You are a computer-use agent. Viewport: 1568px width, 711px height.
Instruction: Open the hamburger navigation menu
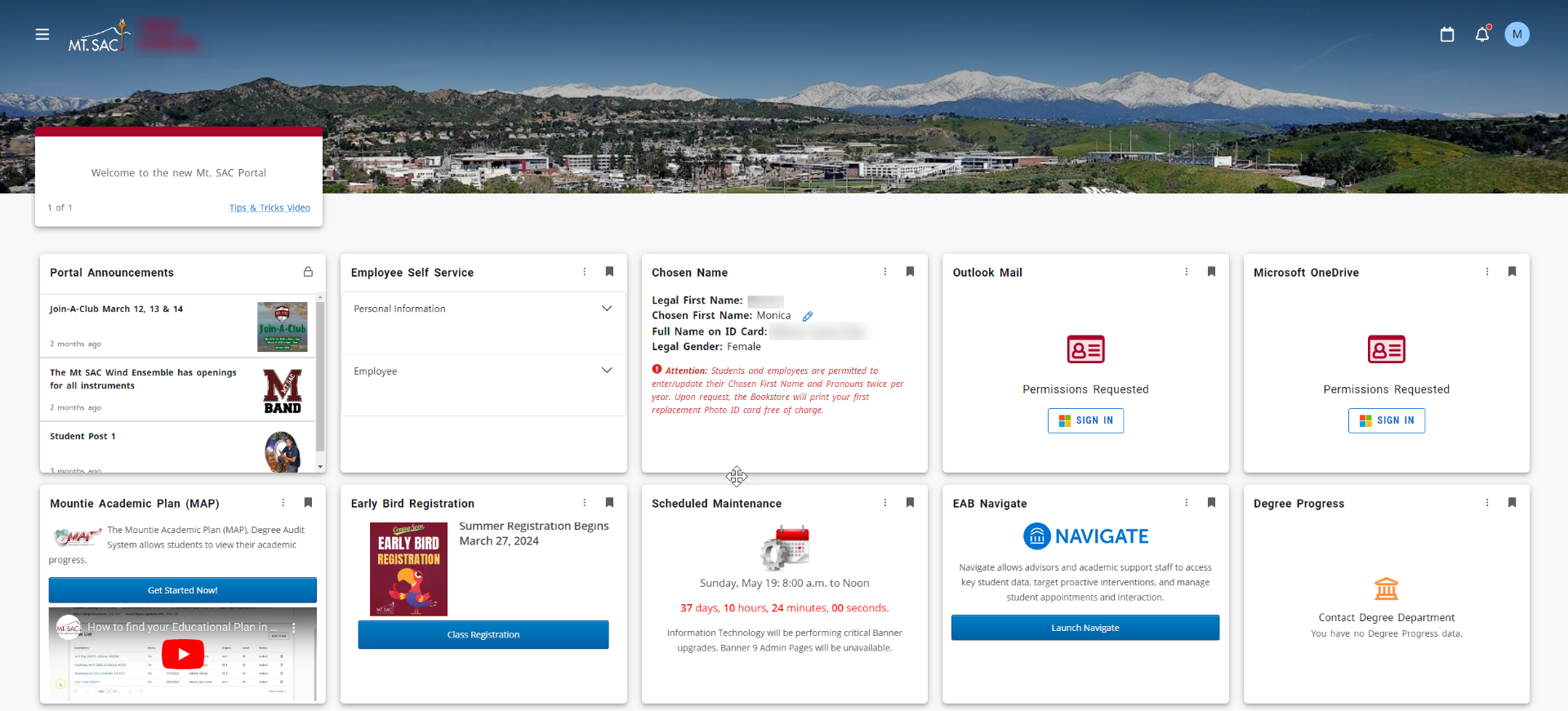42,34
